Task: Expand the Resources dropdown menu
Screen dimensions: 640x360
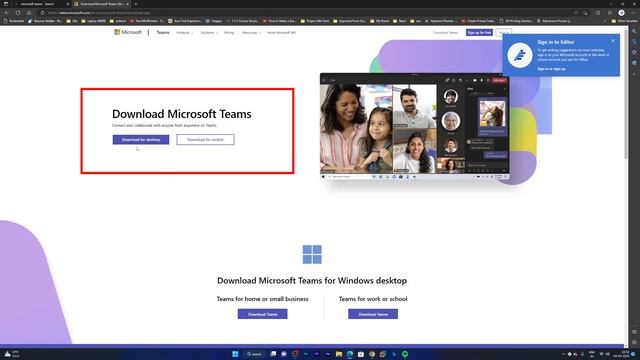Action: pos(251,33)
